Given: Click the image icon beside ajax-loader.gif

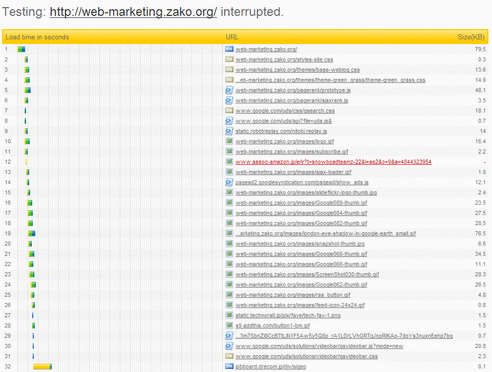Looking at the screenshot, I should pyautogui.click(x=229, y=172).
